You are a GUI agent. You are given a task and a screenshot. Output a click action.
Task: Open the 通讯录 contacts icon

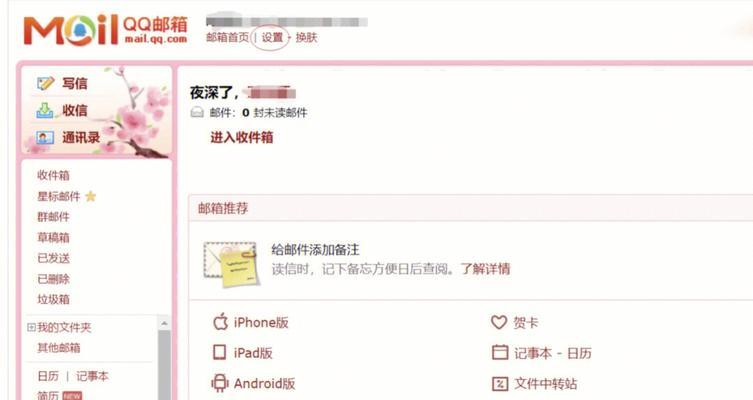click(x=45, y=138)
